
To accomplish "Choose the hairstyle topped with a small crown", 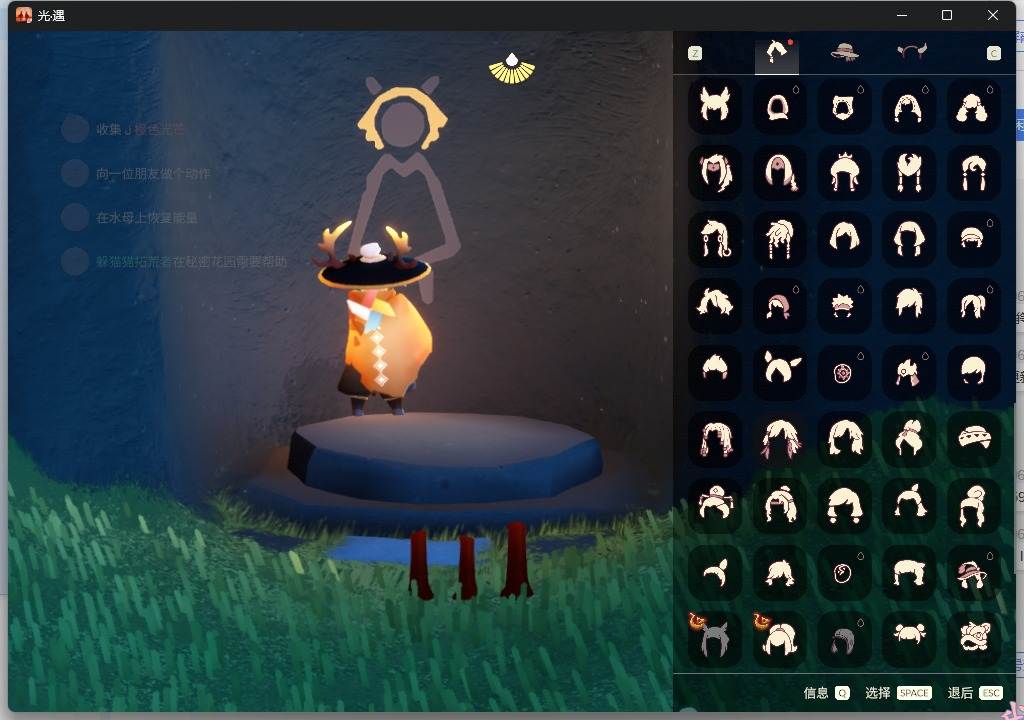I will pos(844,172).
